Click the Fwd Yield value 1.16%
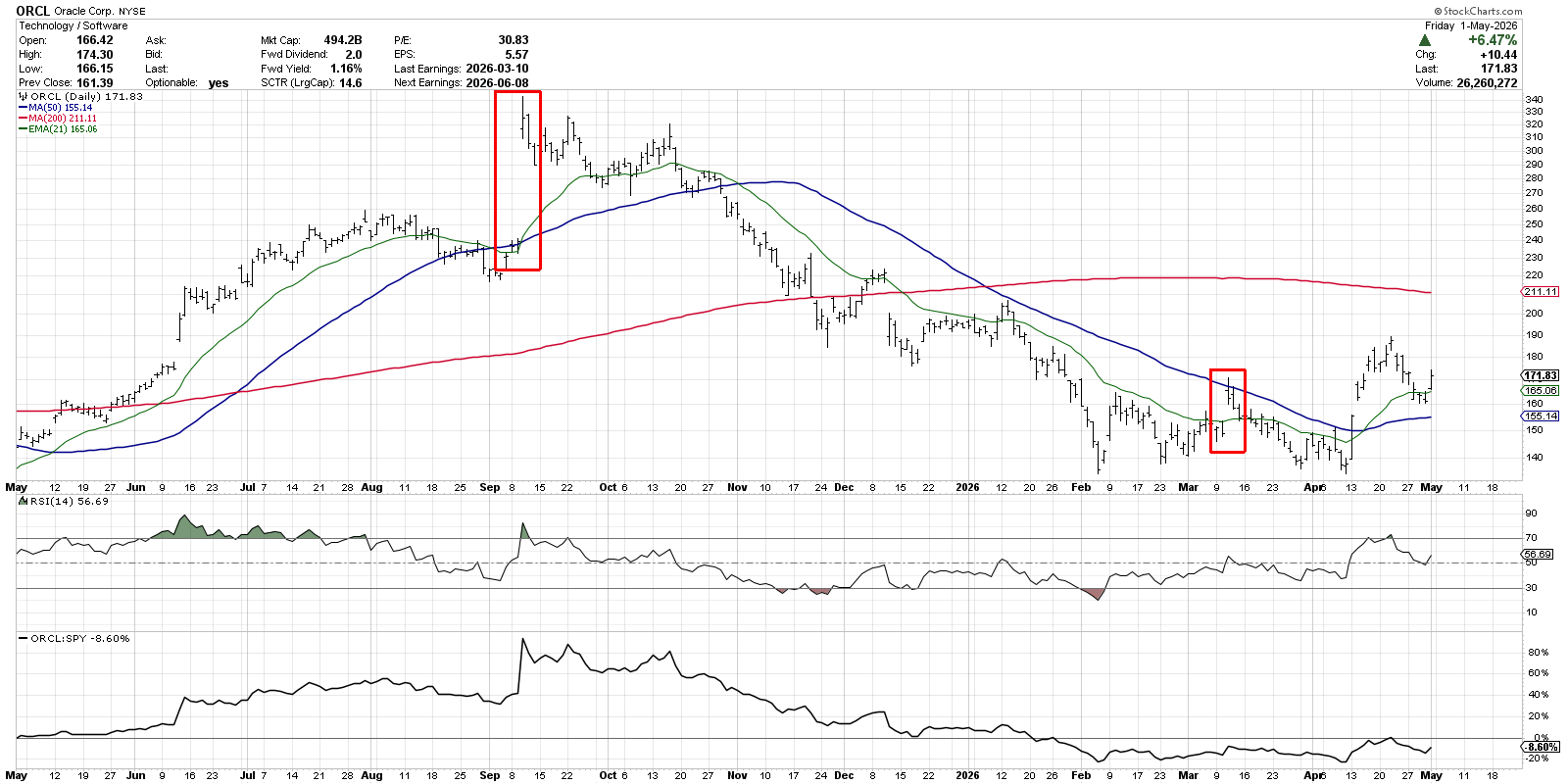The image size is (1568, 784). 346,69
